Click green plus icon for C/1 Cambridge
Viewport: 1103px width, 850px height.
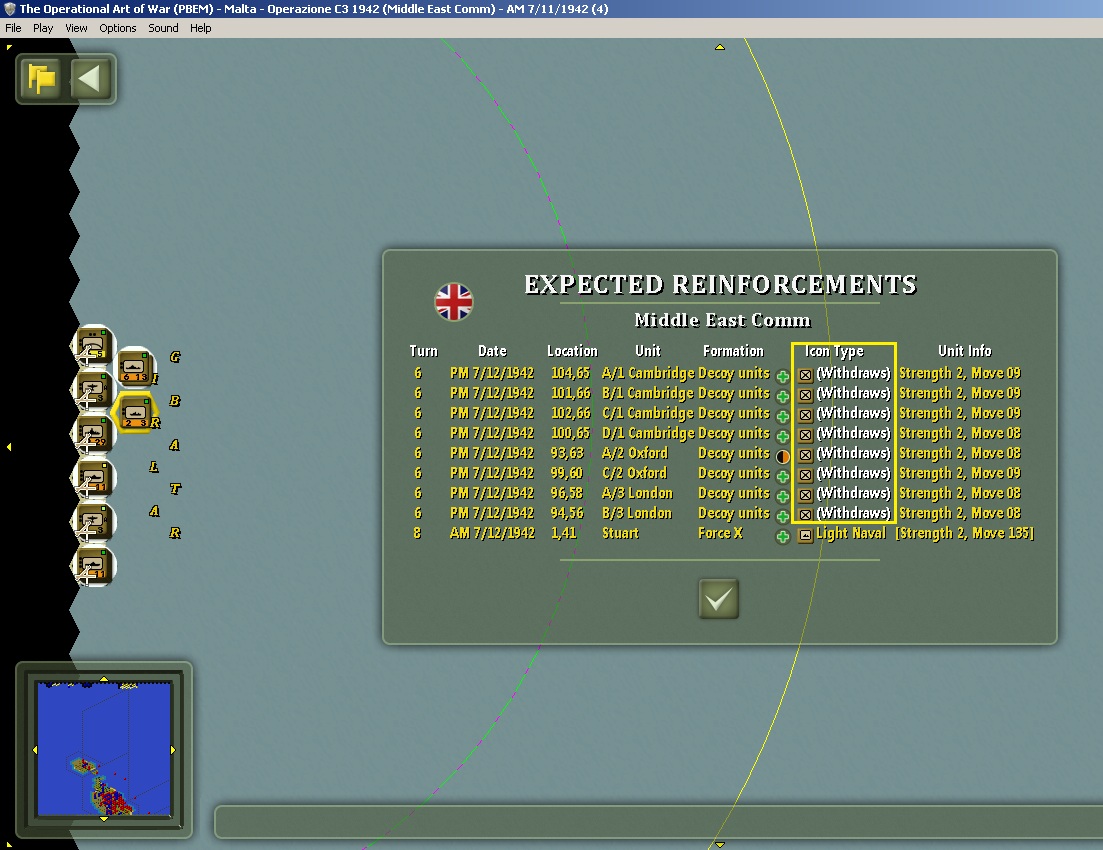click(782, 416)
